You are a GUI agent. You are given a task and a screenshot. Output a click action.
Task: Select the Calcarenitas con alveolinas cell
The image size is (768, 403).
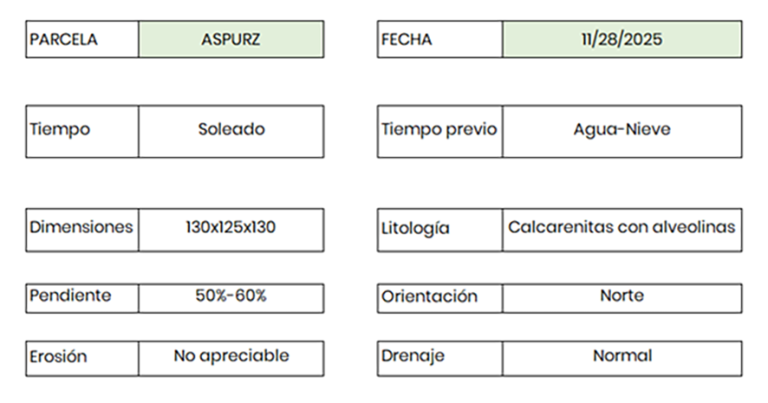pyautogui.click(x=622, y=229)
